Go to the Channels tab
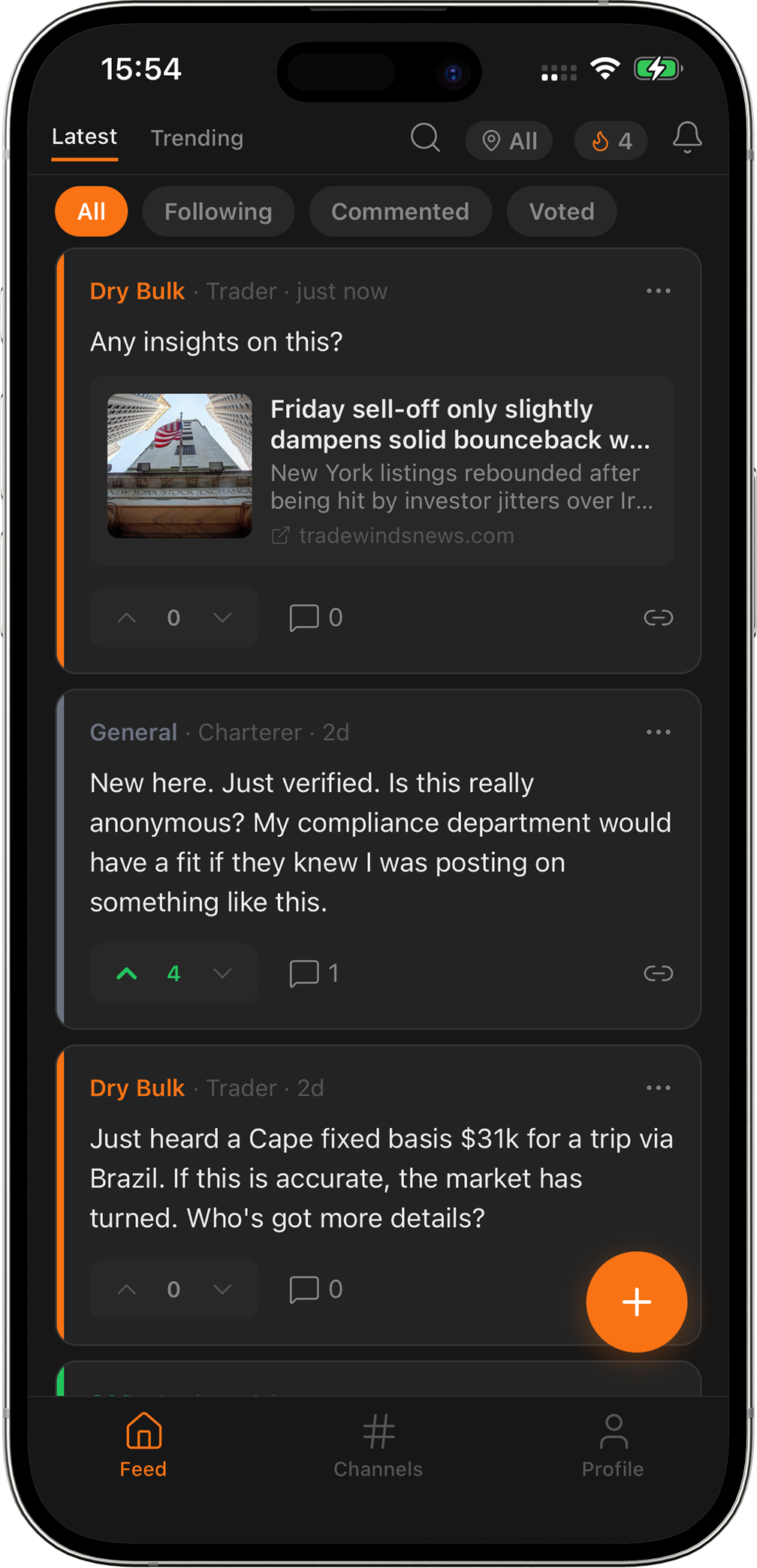Image resolution: width=757 pixels, height=1568 pixels. 378,1446
